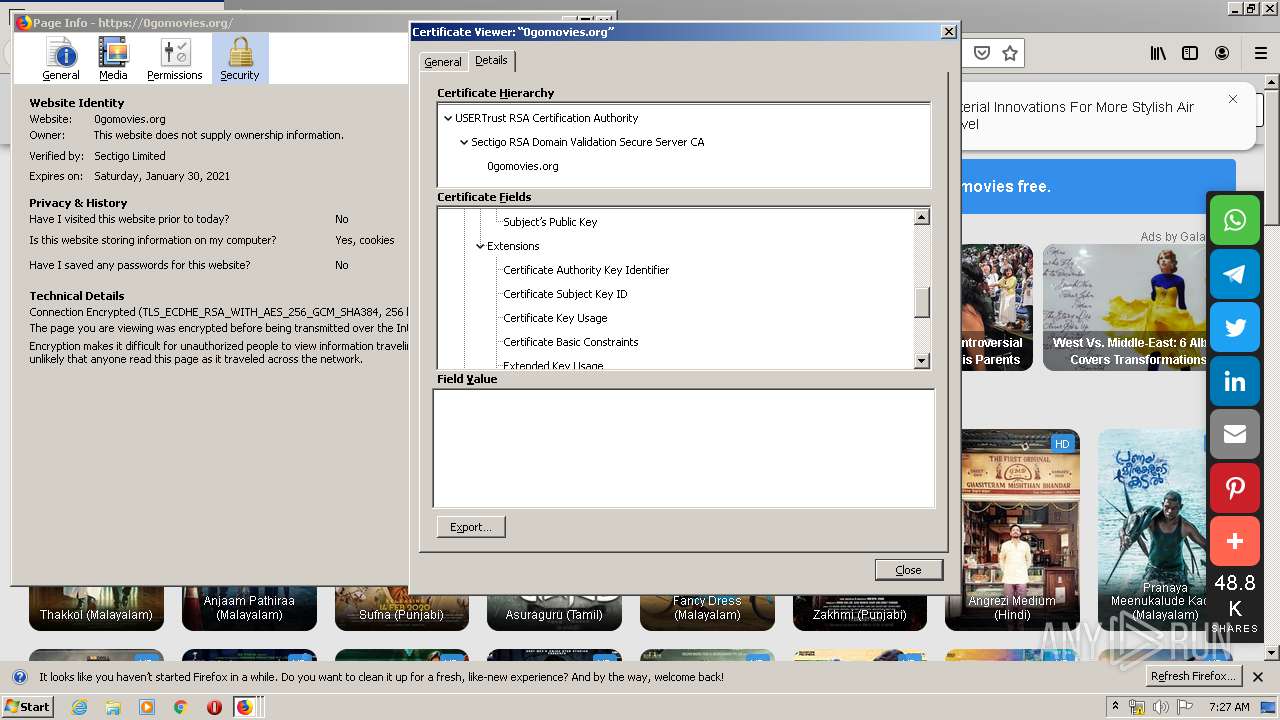
Task: Click inside the Field Value box
Action: (x=684, y=448)
